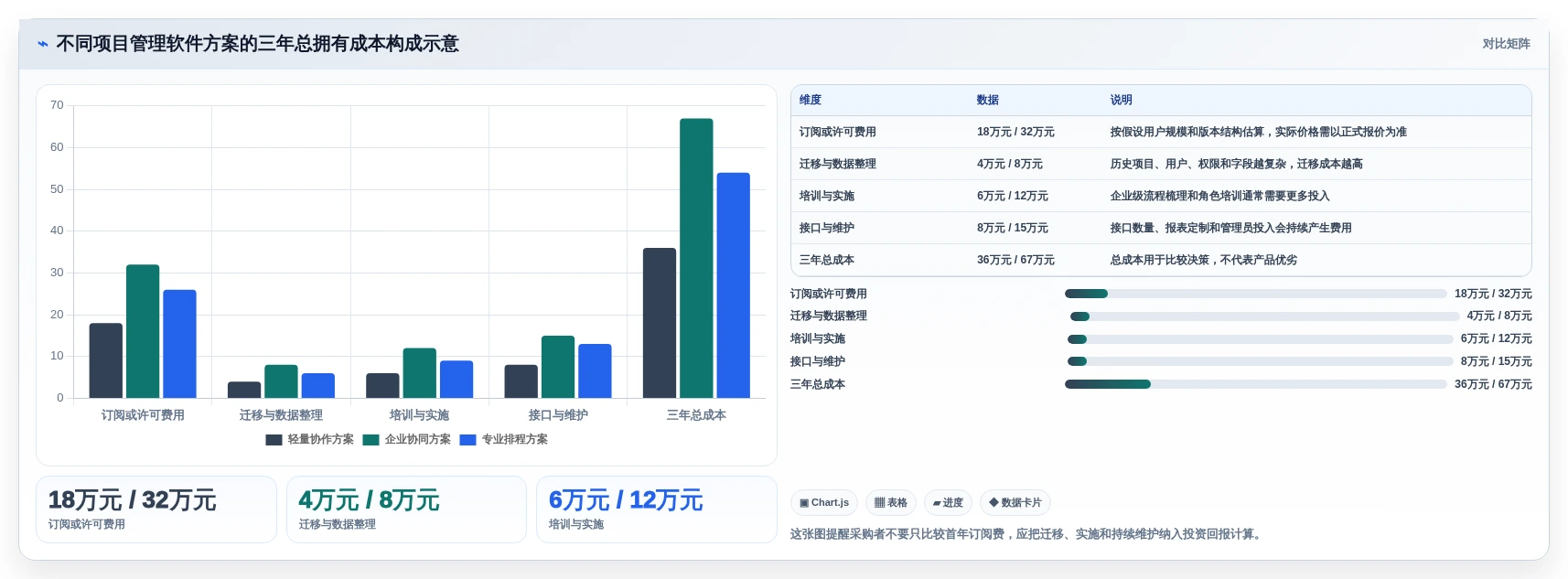Click the description 总成本用于比较决策，不代表产品优劣
Screen dimensions: 1568x579
(1204, 260)
